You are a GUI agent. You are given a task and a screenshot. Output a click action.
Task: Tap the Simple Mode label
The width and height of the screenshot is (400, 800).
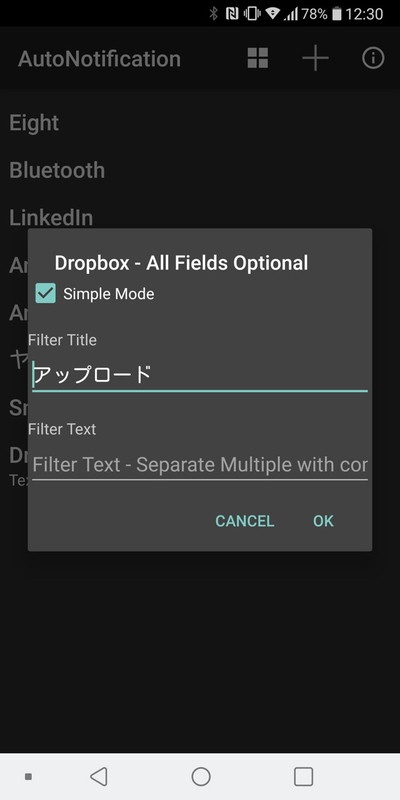click(x=109, y=294)
